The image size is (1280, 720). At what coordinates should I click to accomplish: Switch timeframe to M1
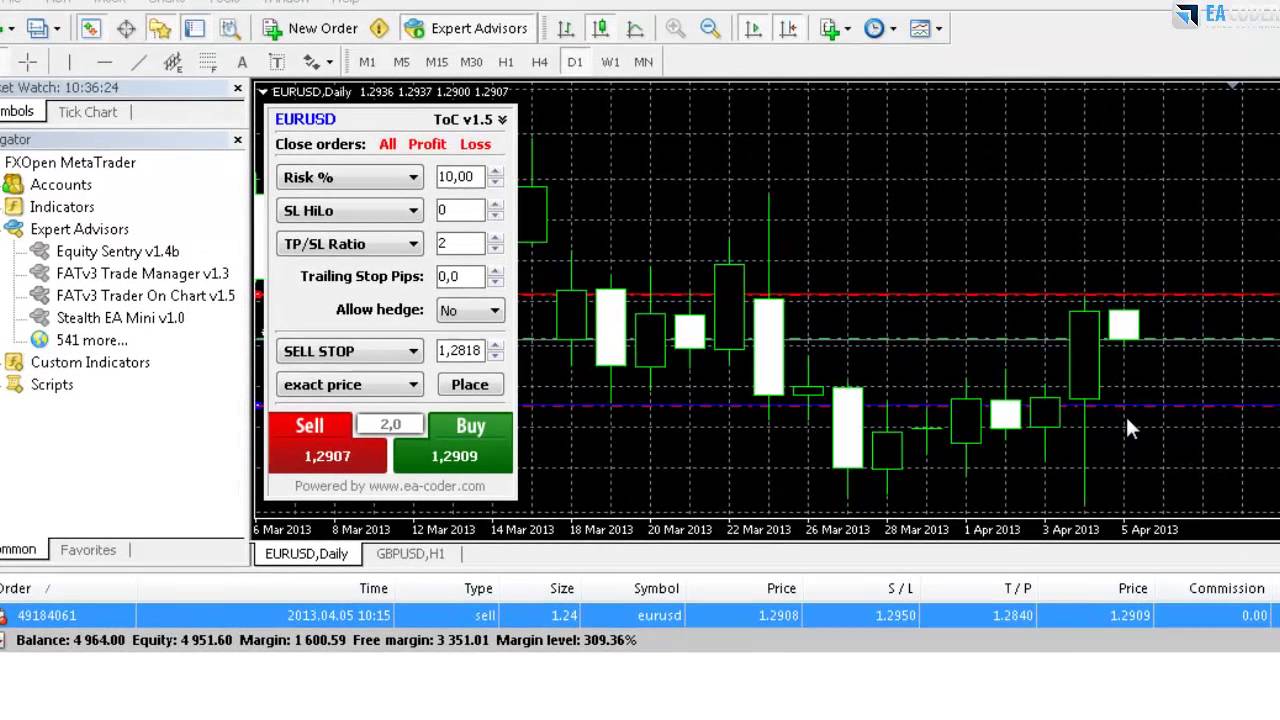pos(367,62)
